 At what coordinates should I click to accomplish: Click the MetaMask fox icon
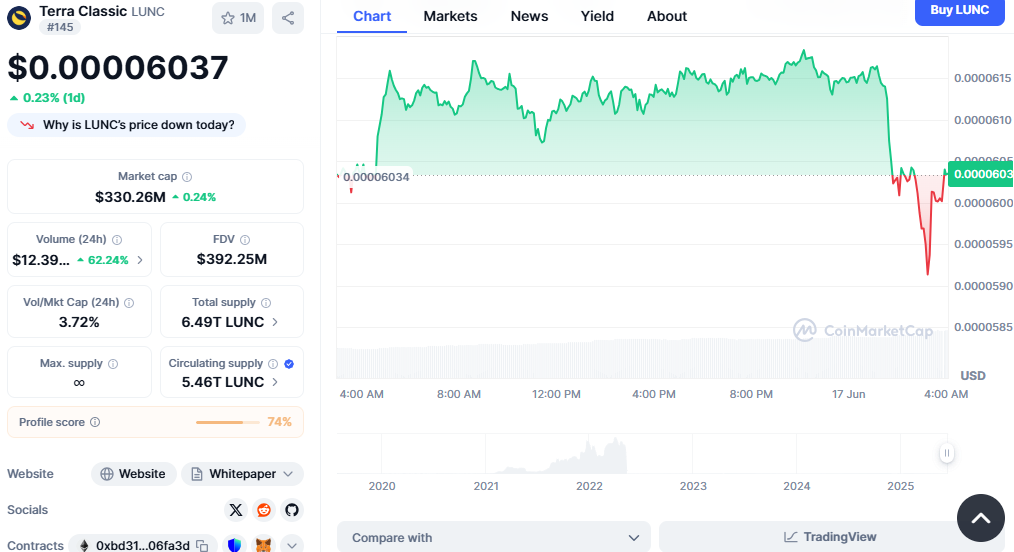point(263,545)
